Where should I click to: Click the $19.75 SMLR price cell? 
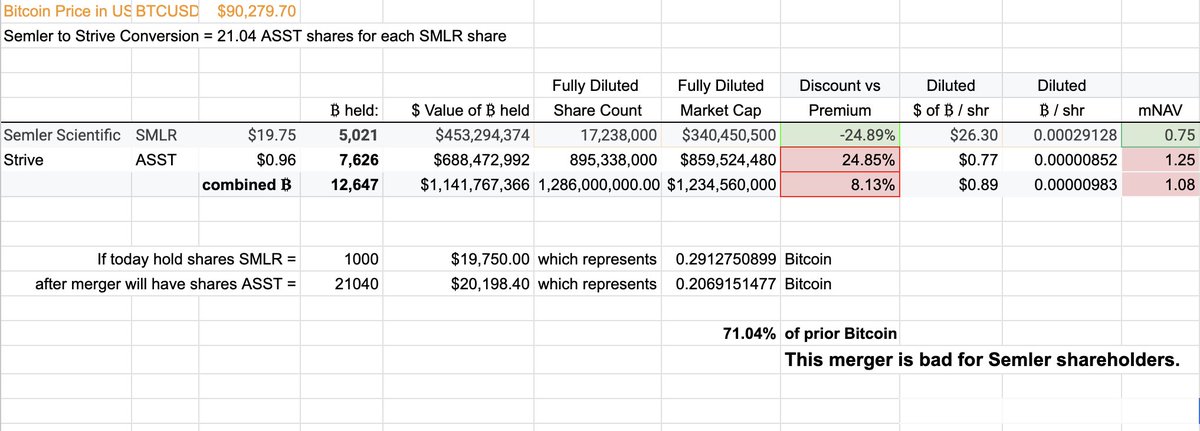pos(251,134)
